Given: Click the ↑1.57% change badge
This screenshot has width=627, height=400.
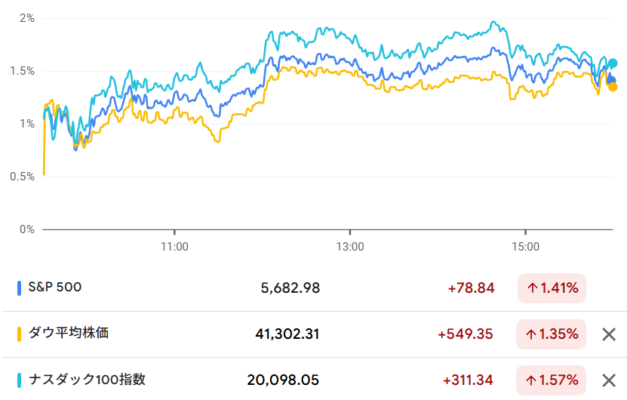Looking at the screenshot, I should [x=551, y=380].
